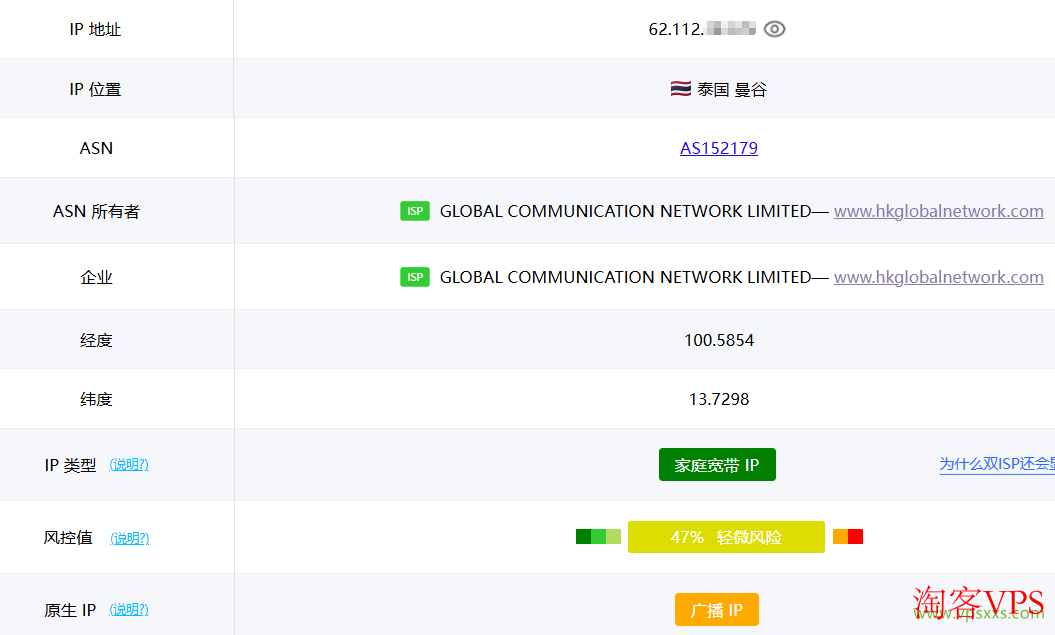Open the AS152179 link
This screenshot has height=635, width=1055.
(x=719, y=148)
